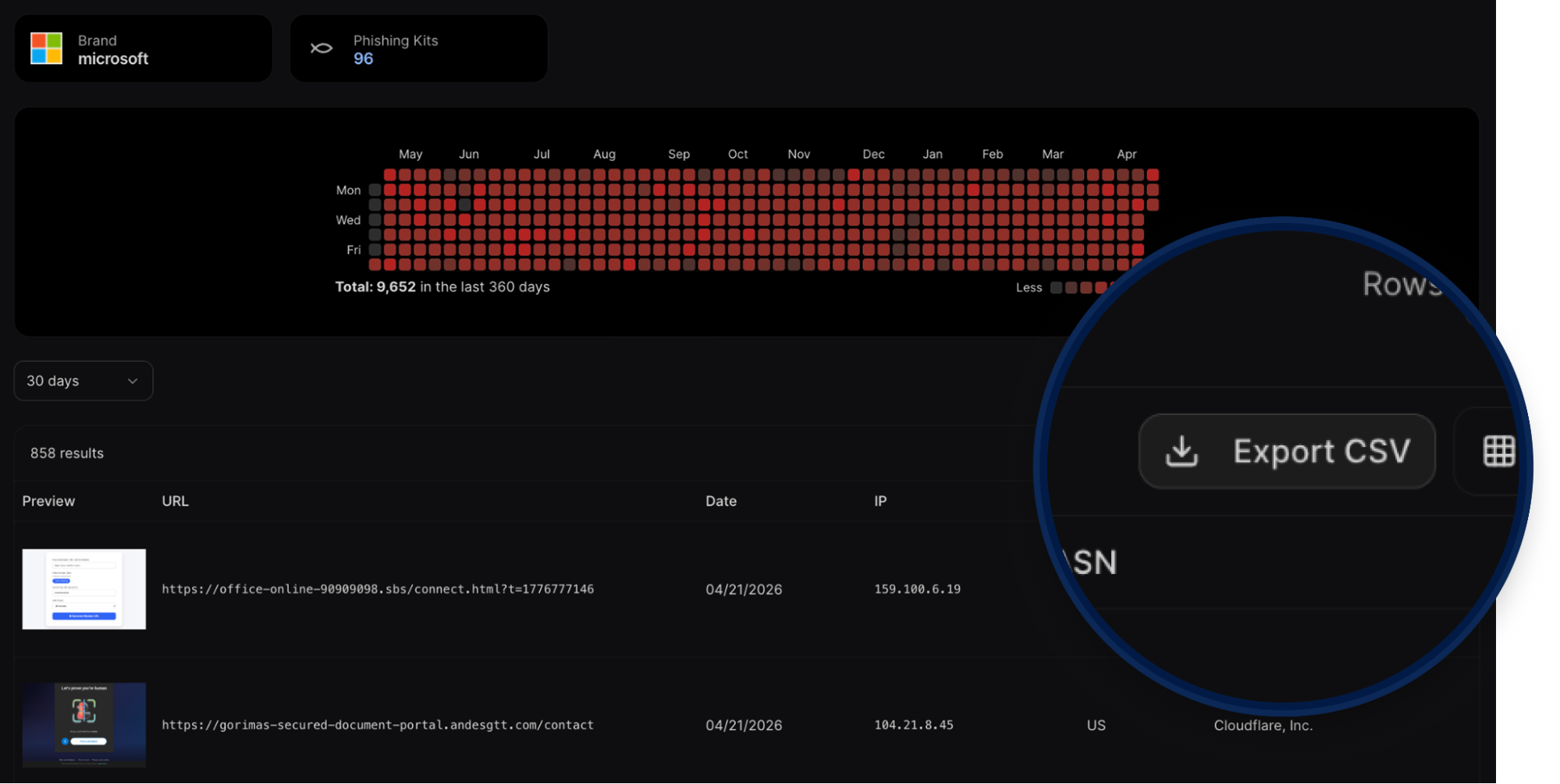Viewport: 1560px width, 784px height.
Task: Click the Oct month label on heatmap
Action: pyautogui.click(x=737, y=154)
